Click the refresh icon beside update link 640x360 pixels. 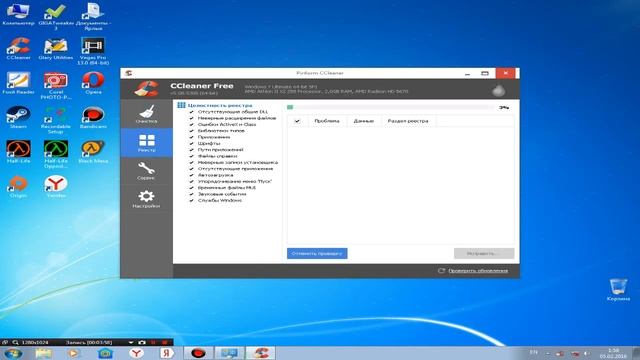coord(441,271)
